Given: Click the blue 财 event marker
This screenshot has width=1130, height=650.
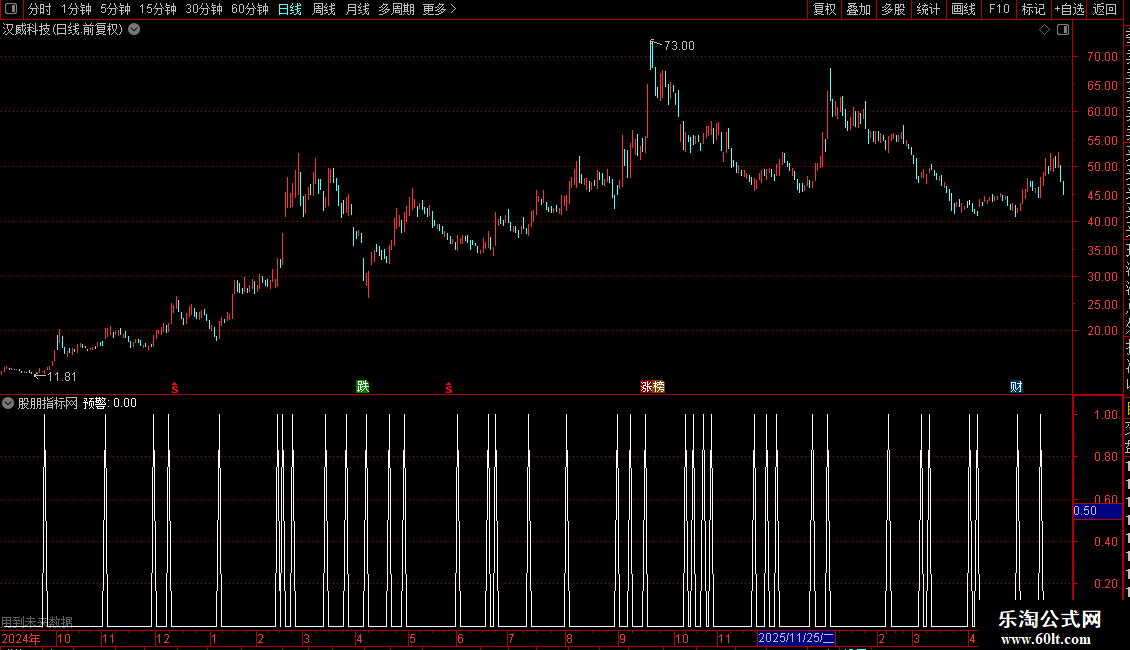Looking at the screenshot, I should click(x=1016, y=386).
